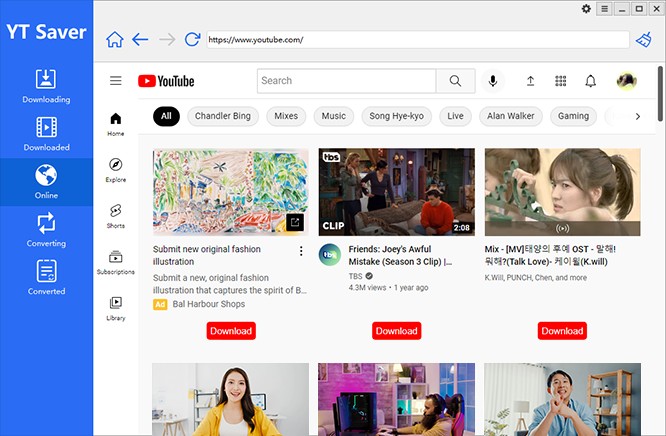The width and height of the screenshot is (666, 436).
Task: Click '4.3M views • 1 year ago' text
Action: (x=388, y=288)
